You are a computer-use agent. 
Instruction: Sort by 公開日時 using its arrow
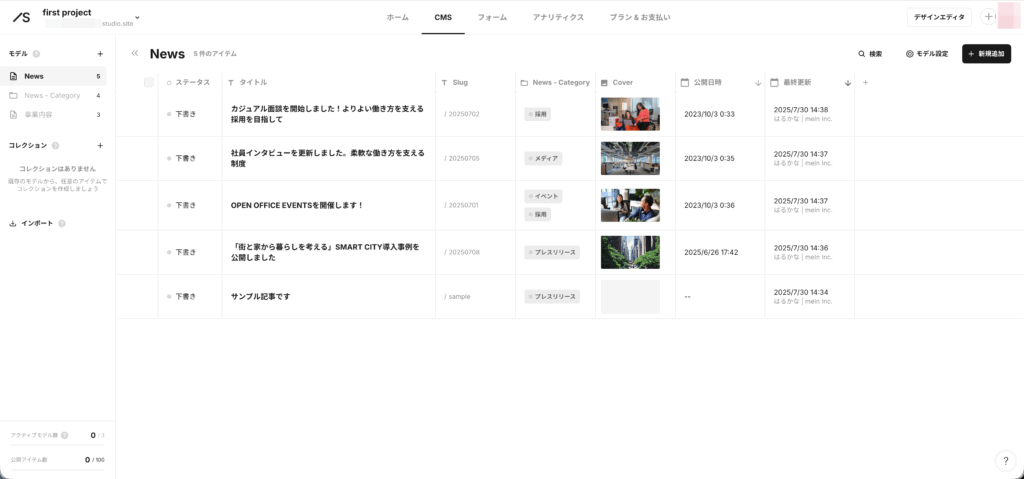click(x=758, y=83)
